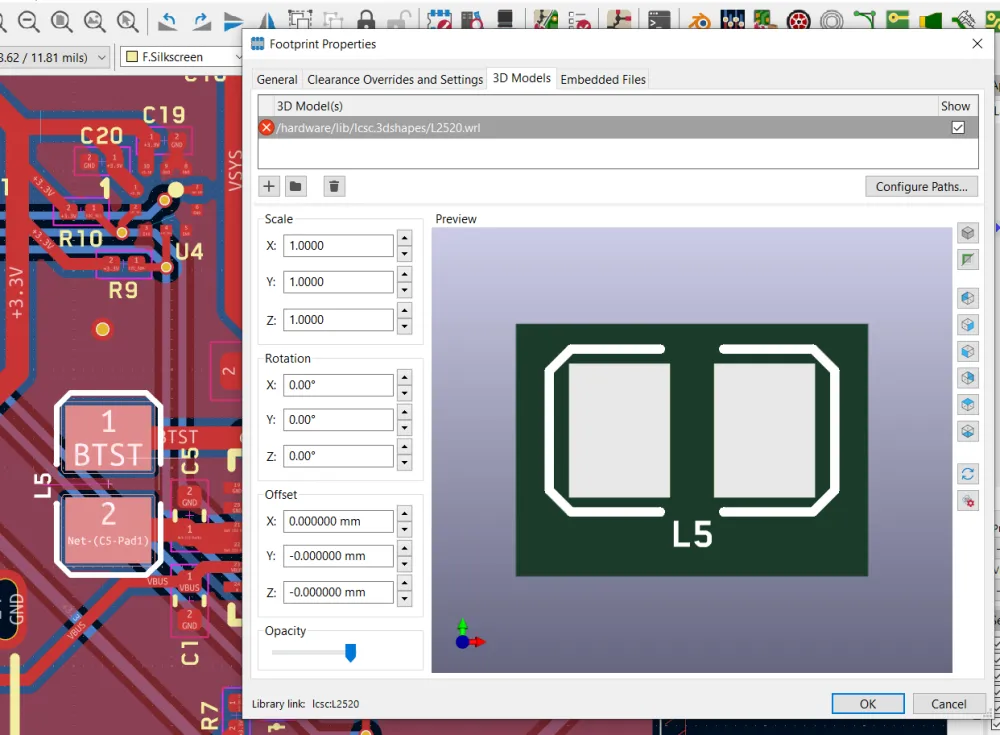The width and height of the screenshot is (1000, 735).
Task: Click the trash icon to delete the model
Action: [334, 186]
